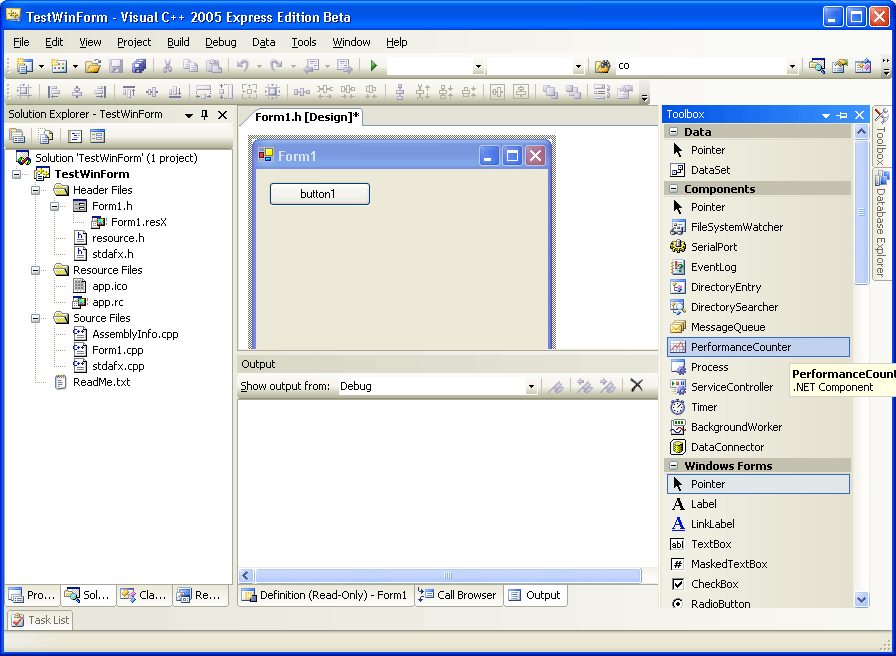Open the File menu
The image size is (896, 656).
click(21, 42)
